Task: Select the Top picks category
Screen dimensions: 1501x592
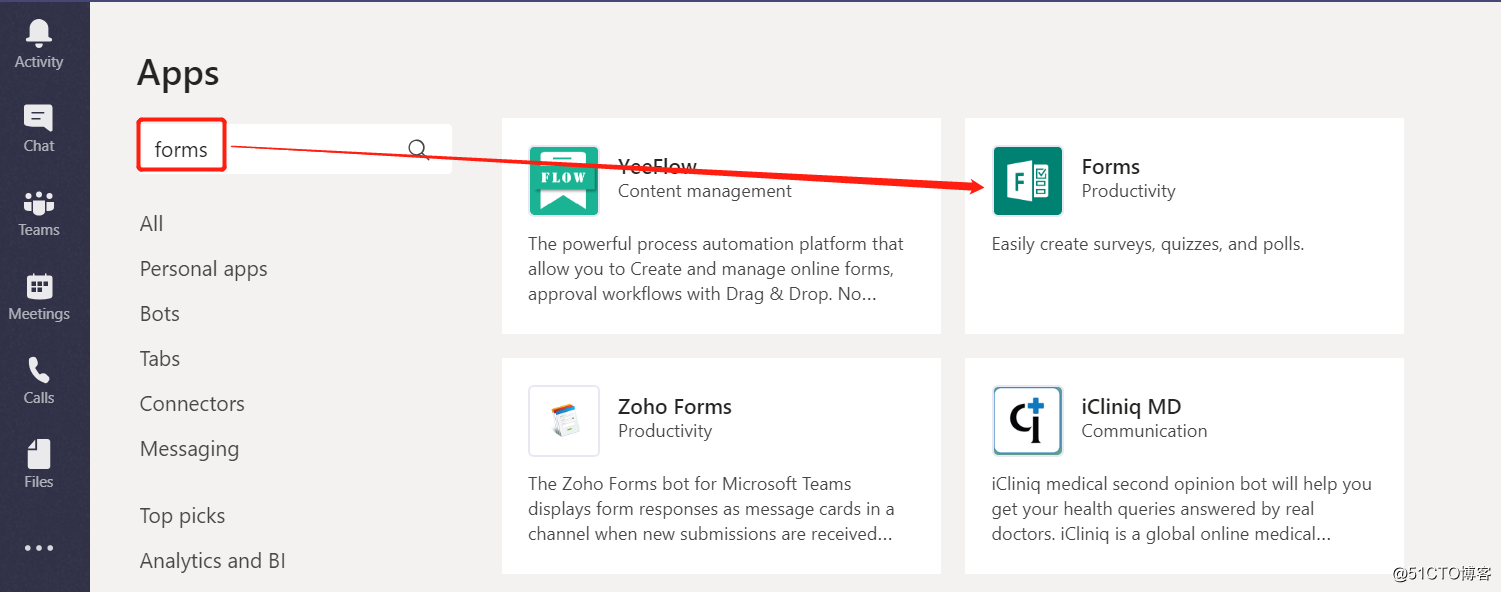Action: 182,516
